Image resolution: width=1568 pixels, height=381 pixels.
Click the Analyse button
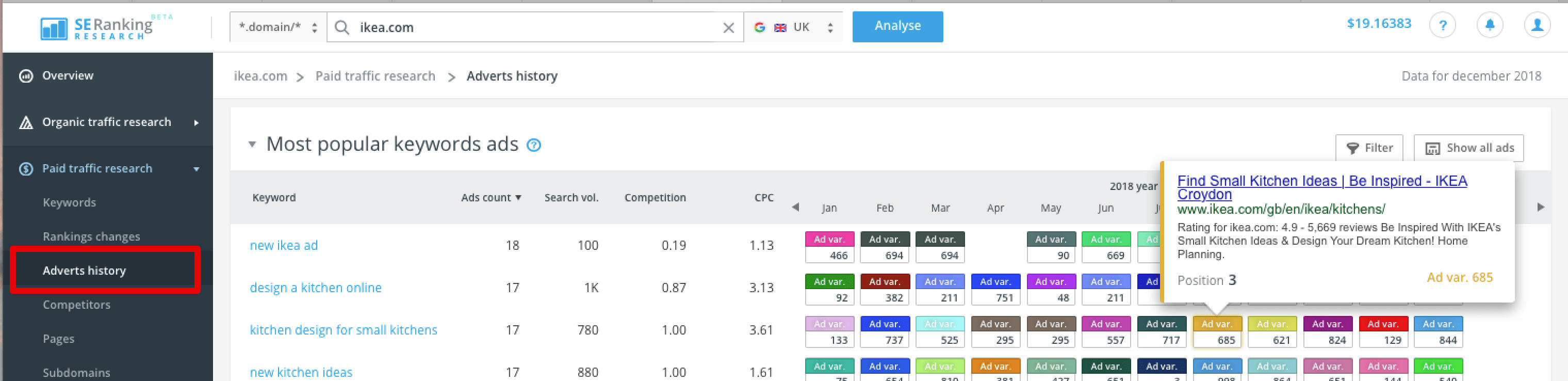click(897, 26)
